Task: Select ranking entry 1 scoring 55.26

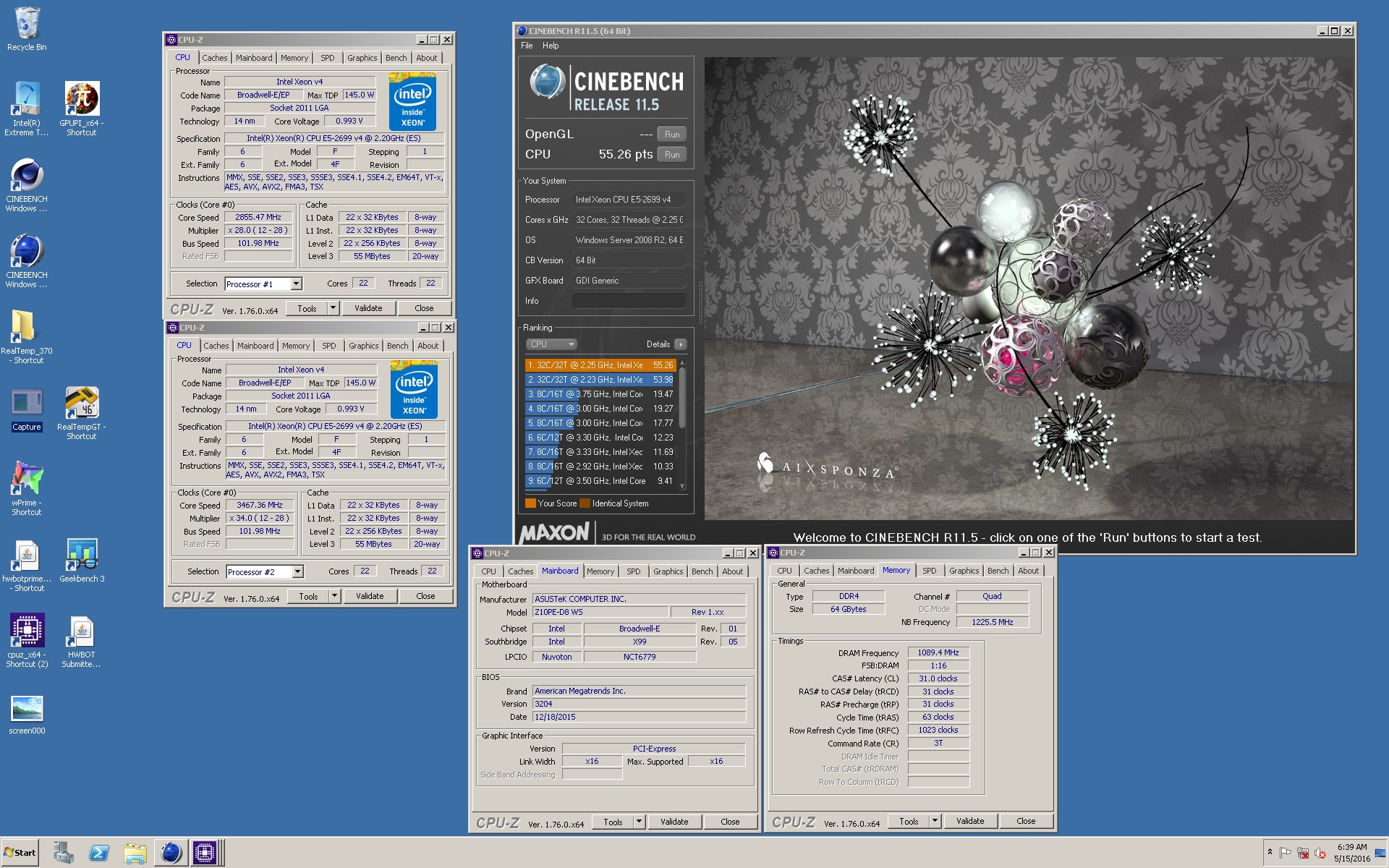Action: pyautogui.click(x=600, y=365)
